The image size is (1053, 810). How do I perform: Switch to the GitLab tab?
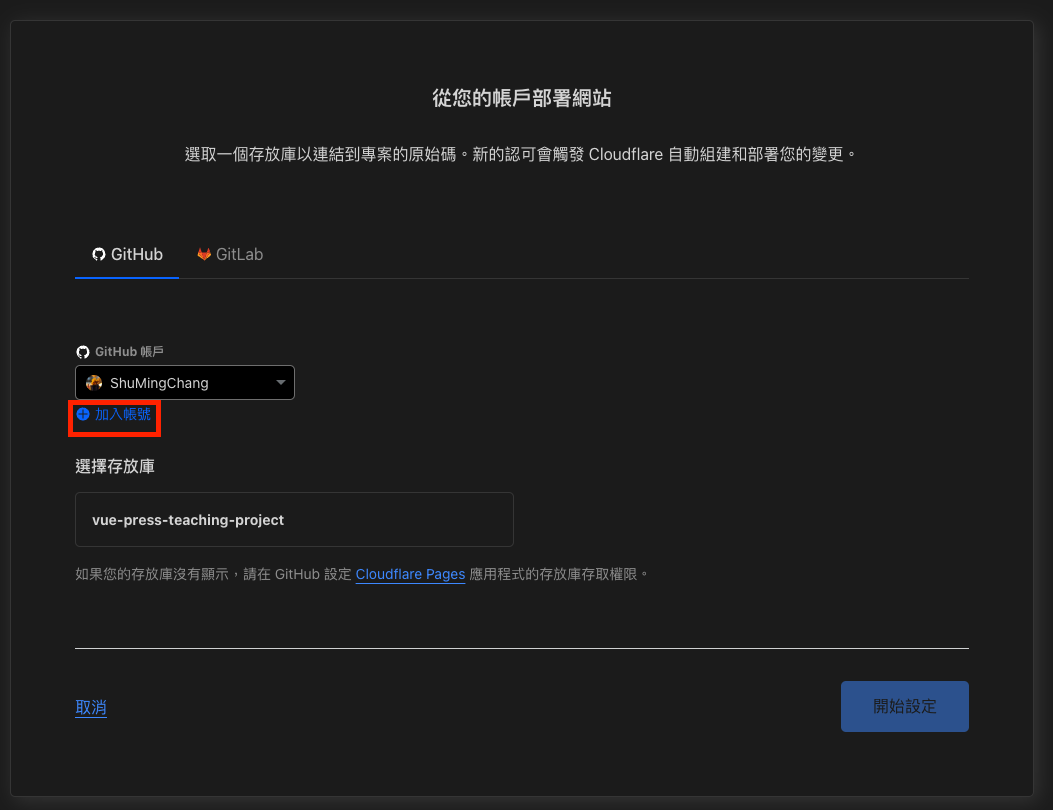point(230,255)
